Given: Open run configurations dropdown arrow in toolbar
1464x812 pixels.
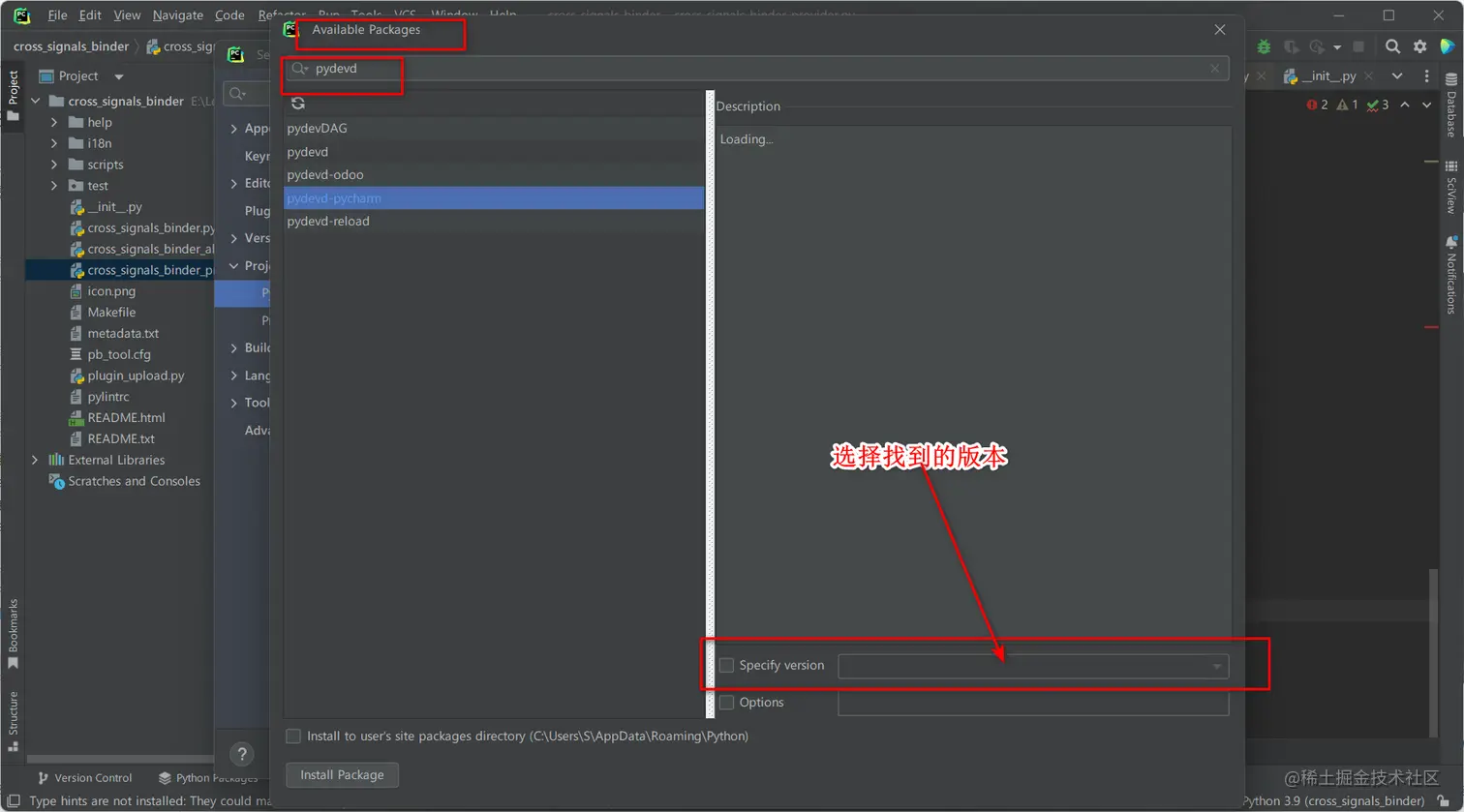Looking at the screenshot, I should 1337,46.
